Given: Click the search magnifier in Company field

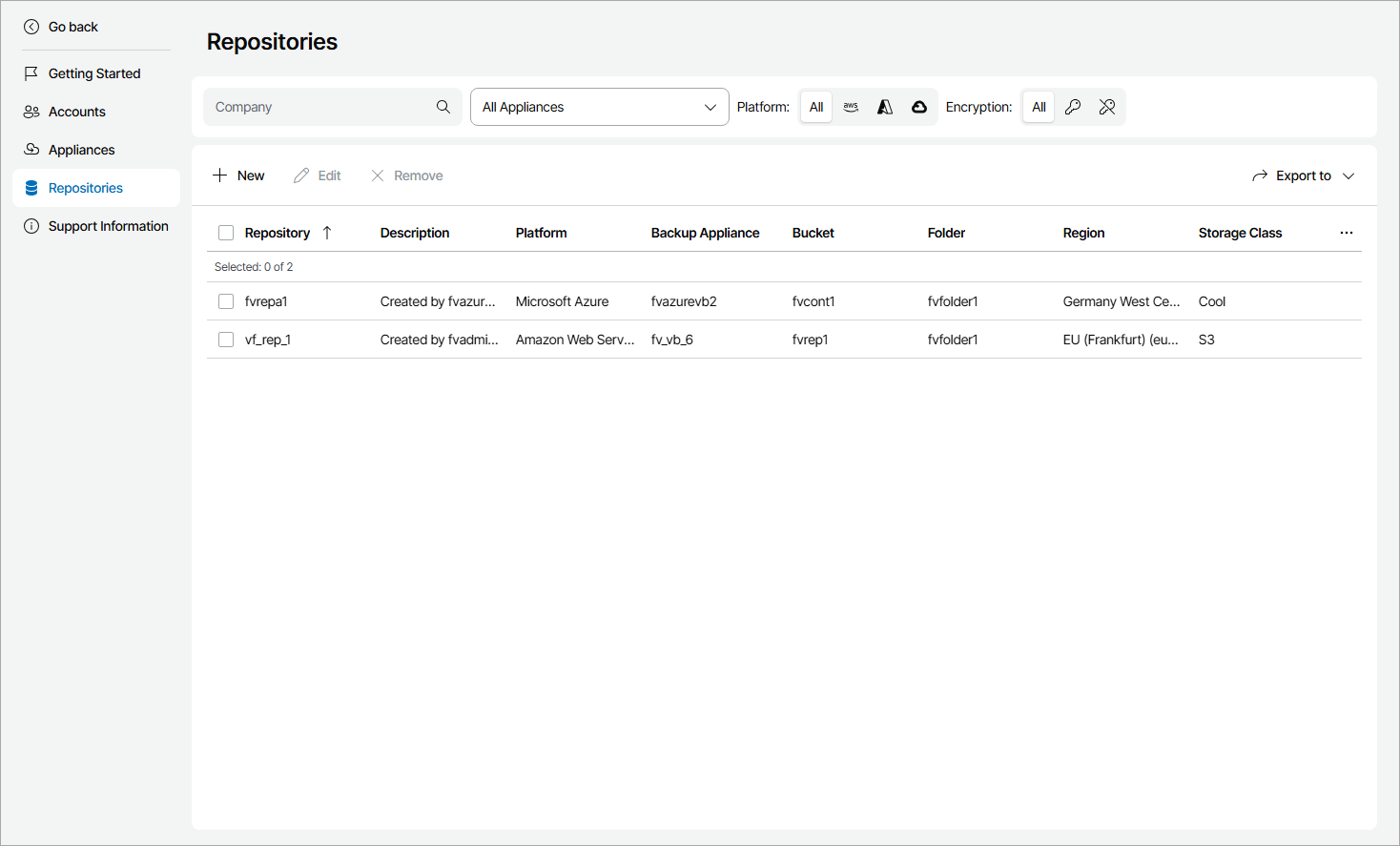Looking at the screenshot, I should 443,107.
